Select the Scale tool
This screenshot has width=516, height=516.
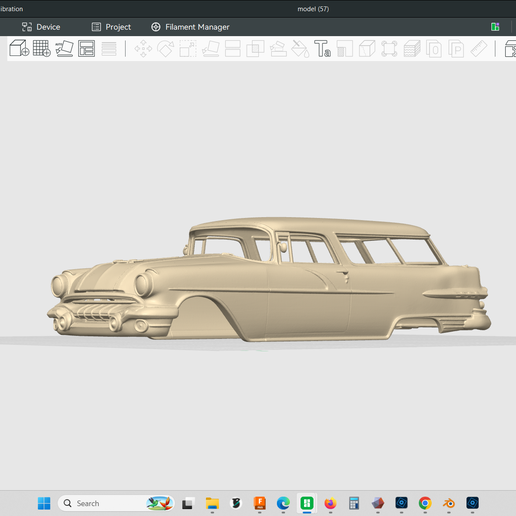188,49
